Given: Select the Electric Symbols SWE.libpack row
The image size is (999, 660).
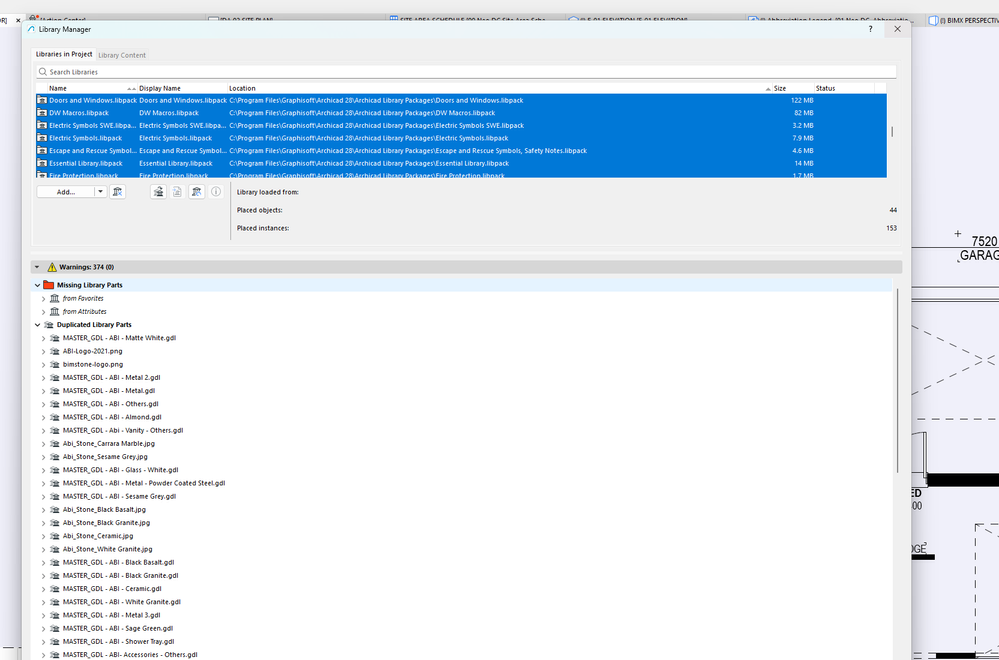Looking at the screenshot, I should coord(461,126).
